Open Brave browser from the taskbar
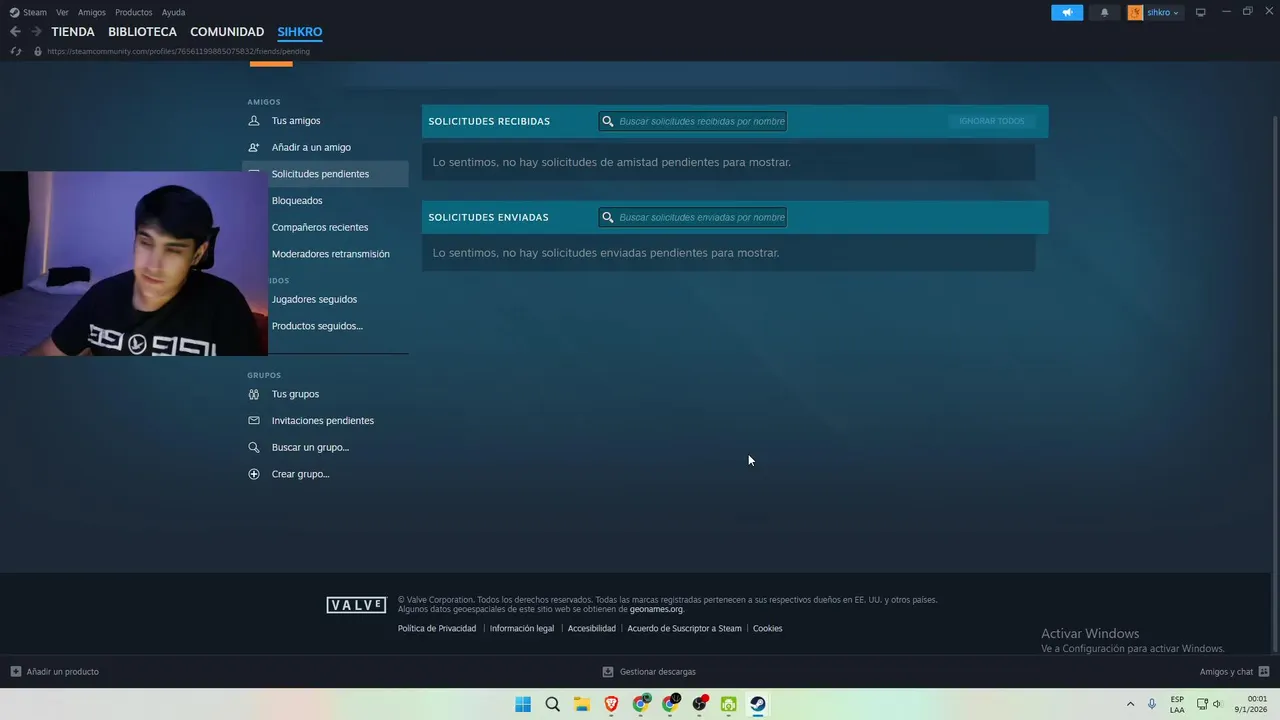Image resolution: width=1280 pixels, height=720 pixels. coord(611,704)
